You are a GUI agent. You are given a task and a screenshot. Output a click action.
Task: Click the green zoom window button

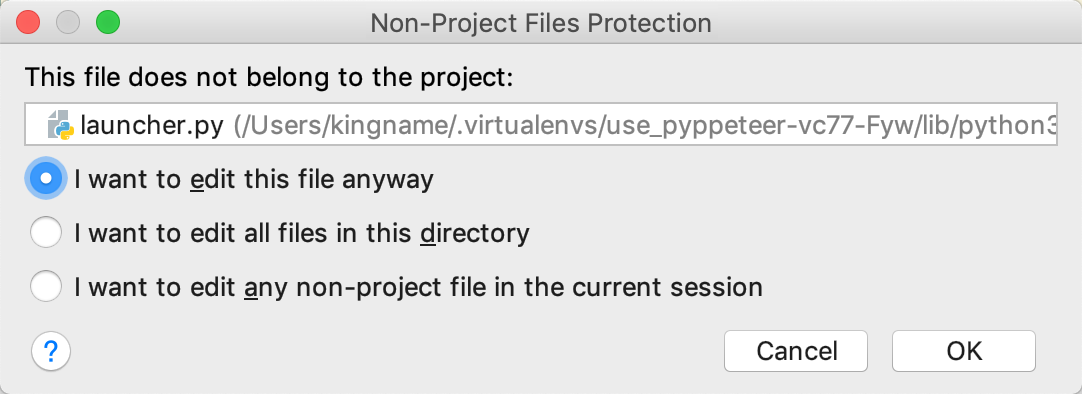pyautogui.click(x=108, y=23)
